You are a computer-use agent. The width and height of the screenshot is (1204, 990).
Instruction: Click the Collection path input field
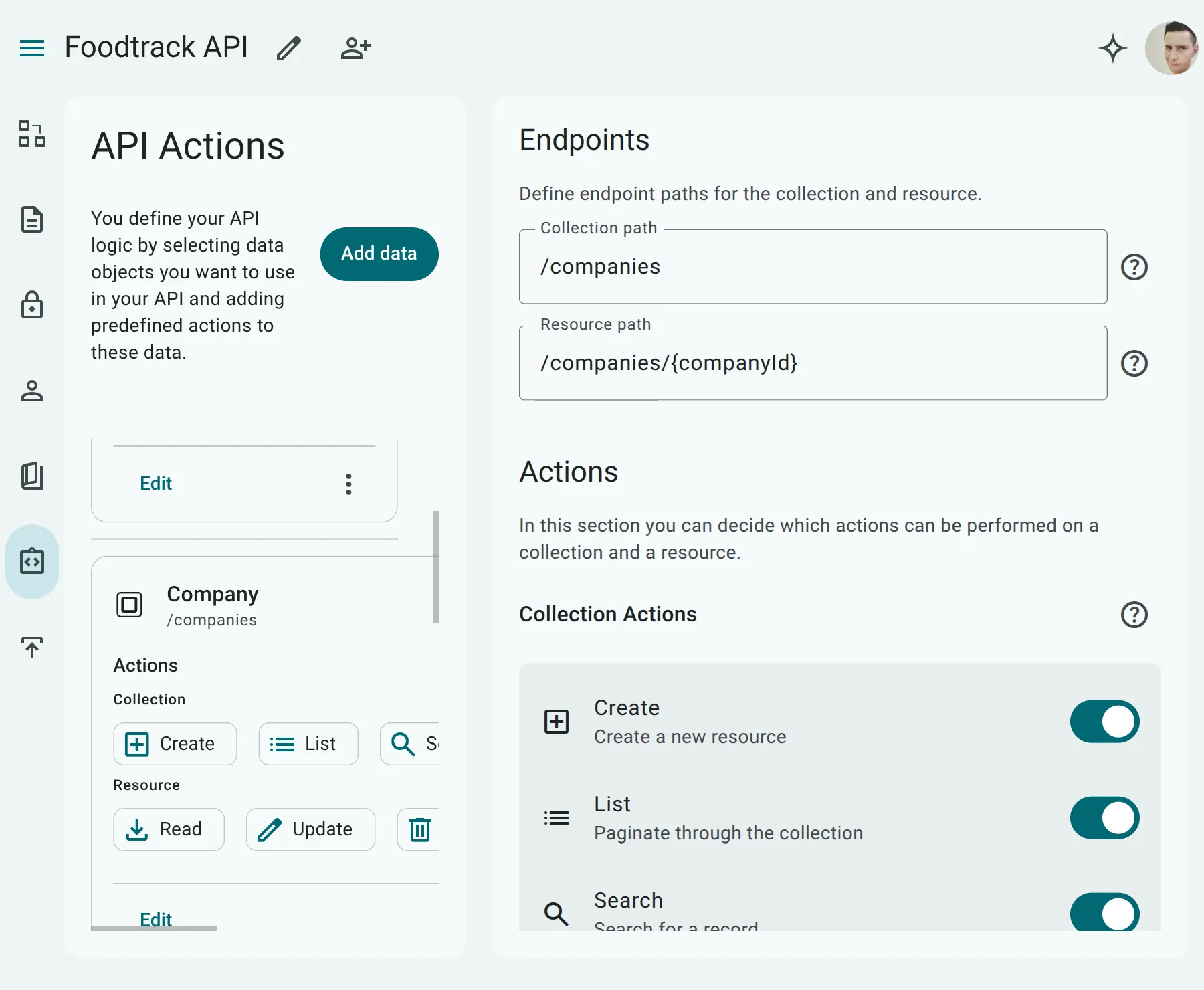(813, 267)
